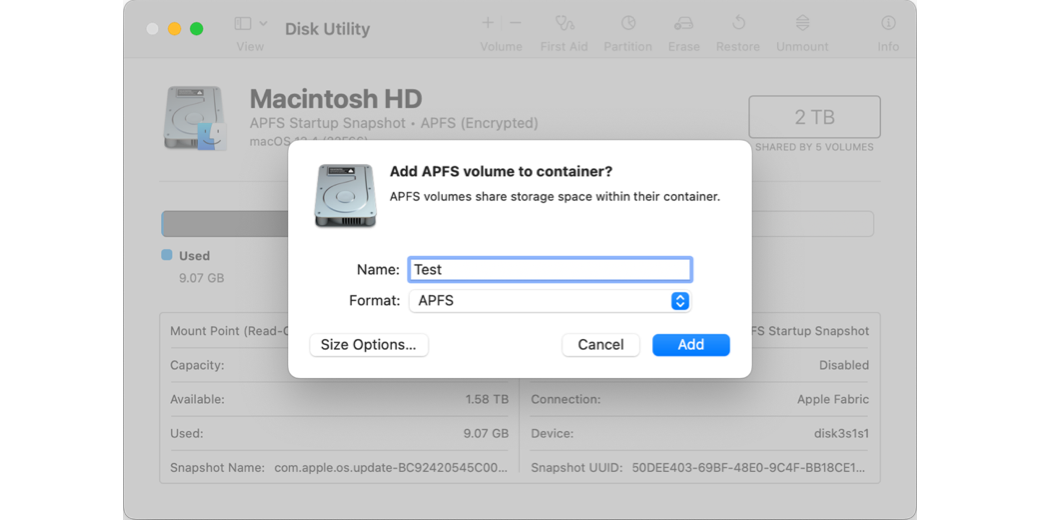Viewport: 1040px width, 520px height.
Task: Click the Format dropdown blue arrows
Action: (680, 301)
